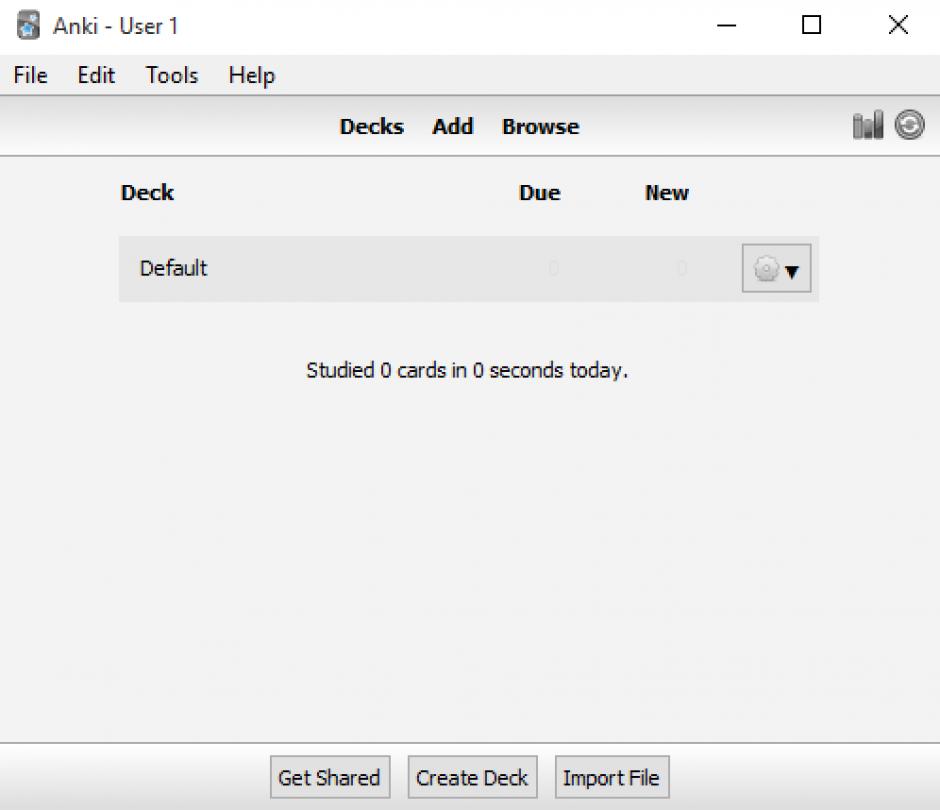Maximize the Anki window
Viewport: 940px width, 810px height.
click(812, 25)
